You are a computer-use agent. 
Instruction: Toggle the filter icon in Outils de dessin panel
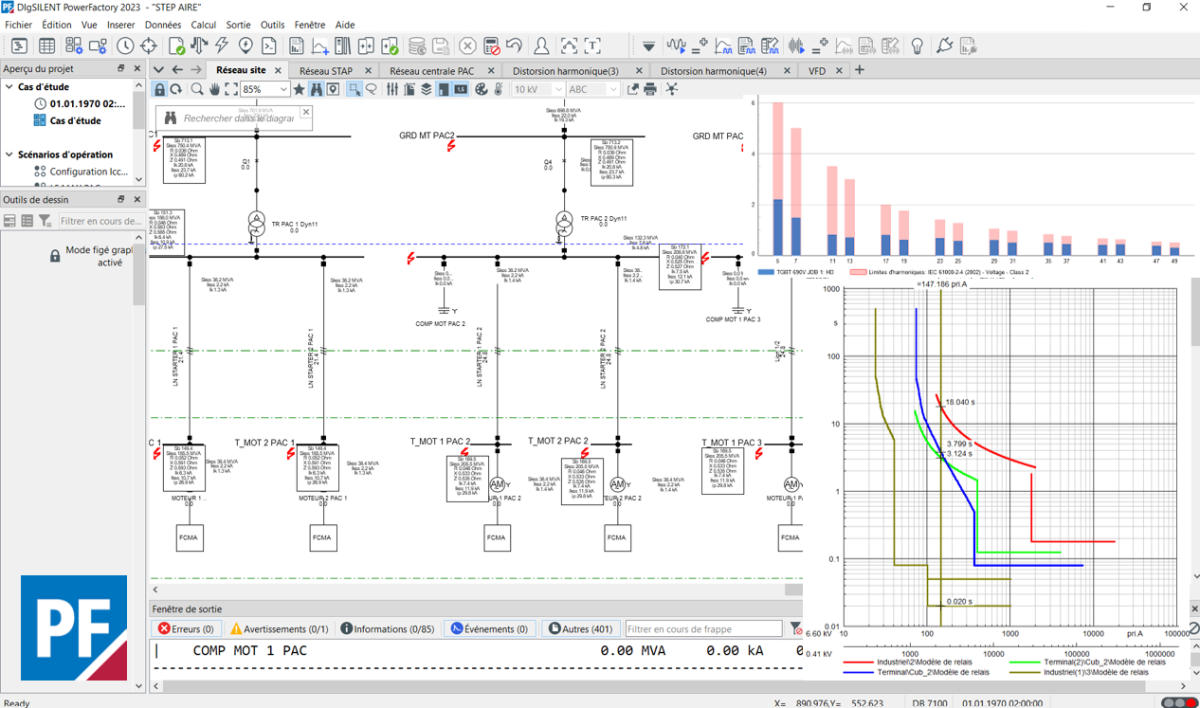tap(45, 220)
